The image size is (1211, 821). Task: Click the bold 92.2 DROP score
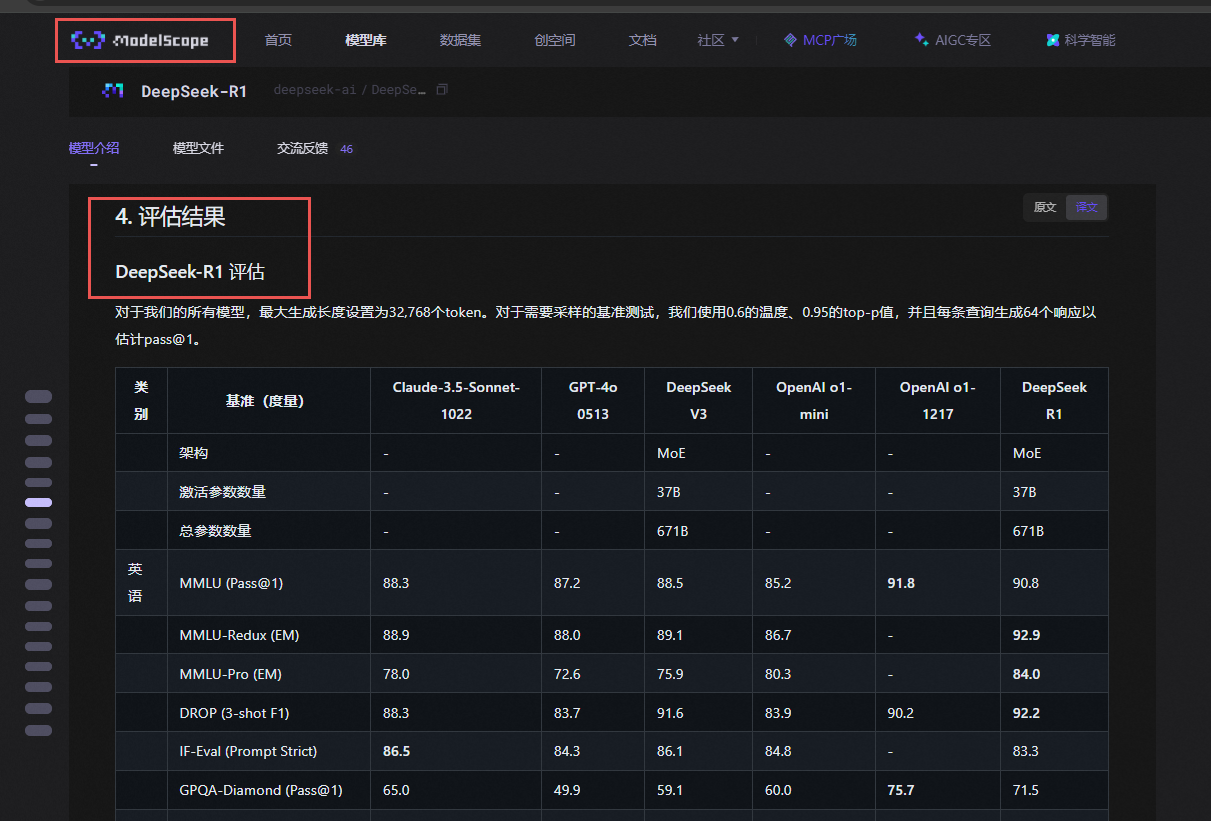(x=1026, y=713)
